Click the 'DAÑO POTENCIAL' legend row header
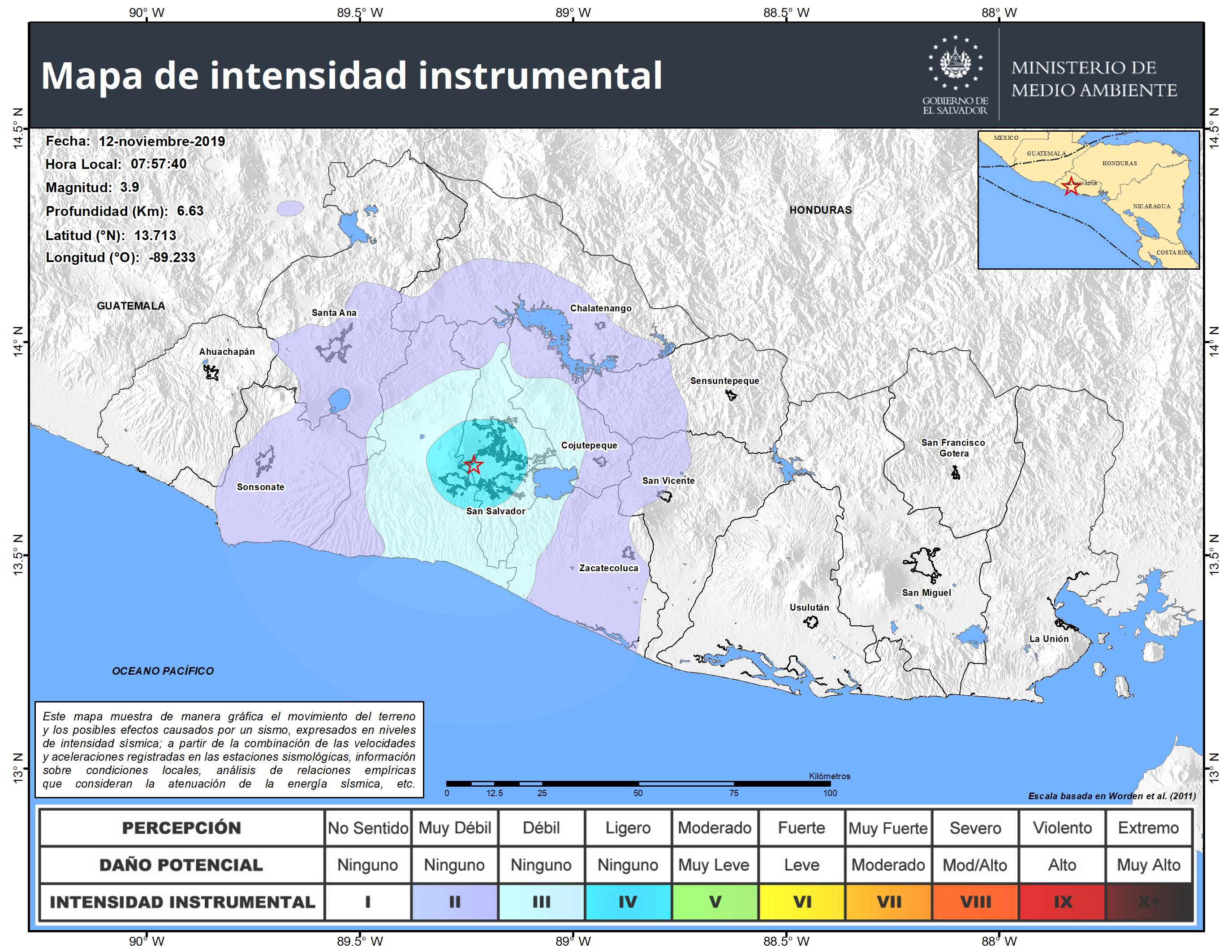This screenshot has width=1232, height=952. pos(181,865)
